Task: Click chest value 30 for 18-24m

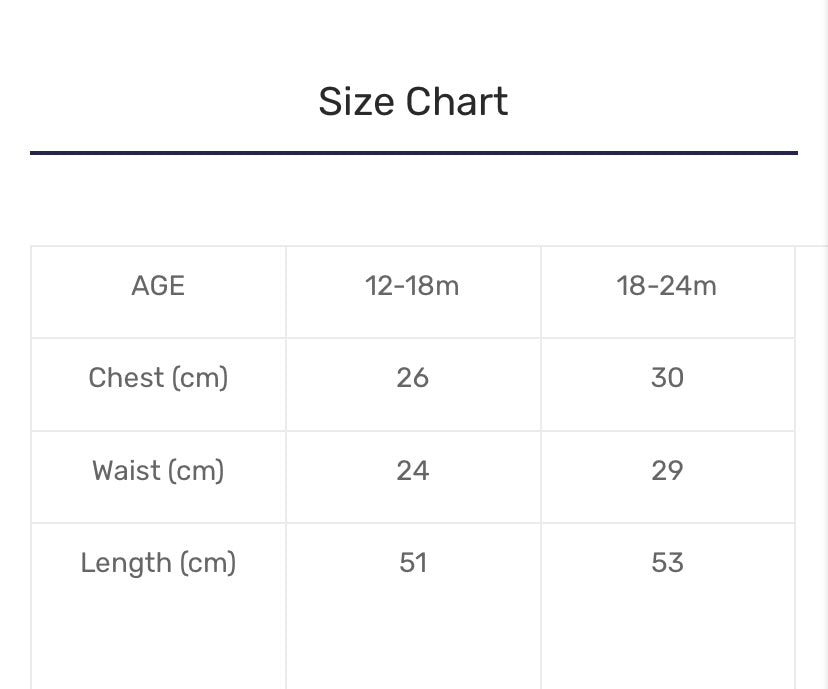Action: [x=667, y=378]
